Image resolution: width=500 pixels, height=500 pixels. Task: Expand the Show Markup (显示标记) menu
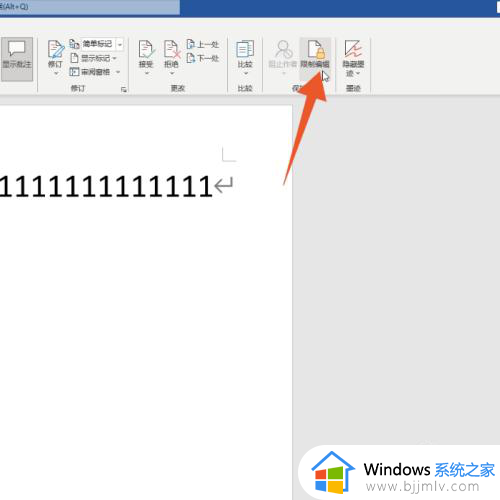tap(94, 58)
